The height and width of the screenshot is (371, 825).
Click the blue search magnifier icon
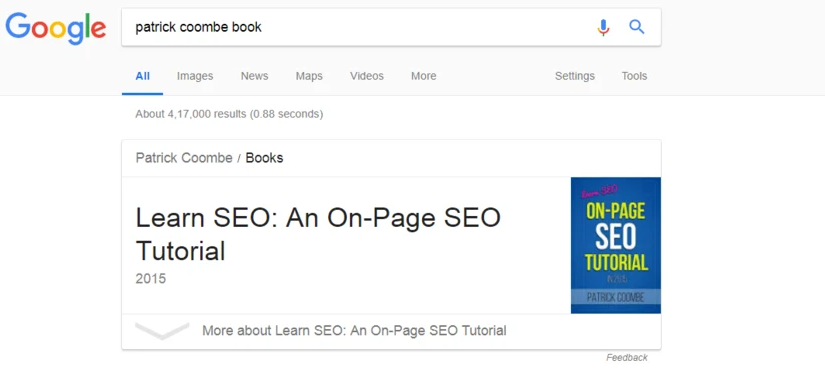point(637,27)
